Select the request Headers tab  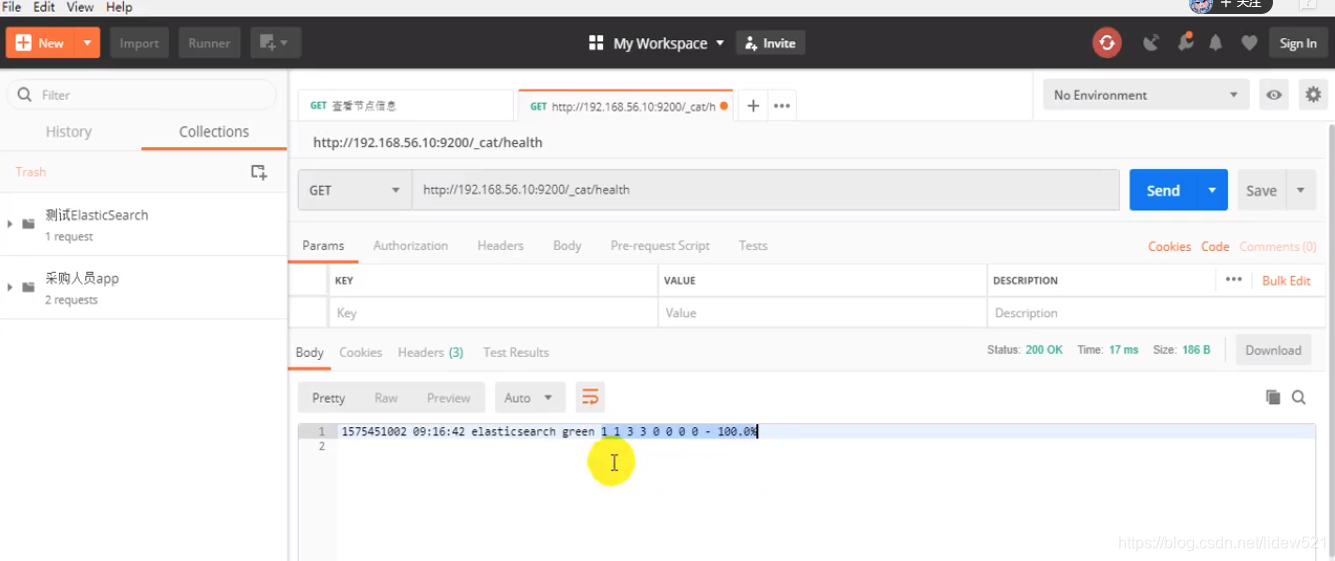point(500,245)
